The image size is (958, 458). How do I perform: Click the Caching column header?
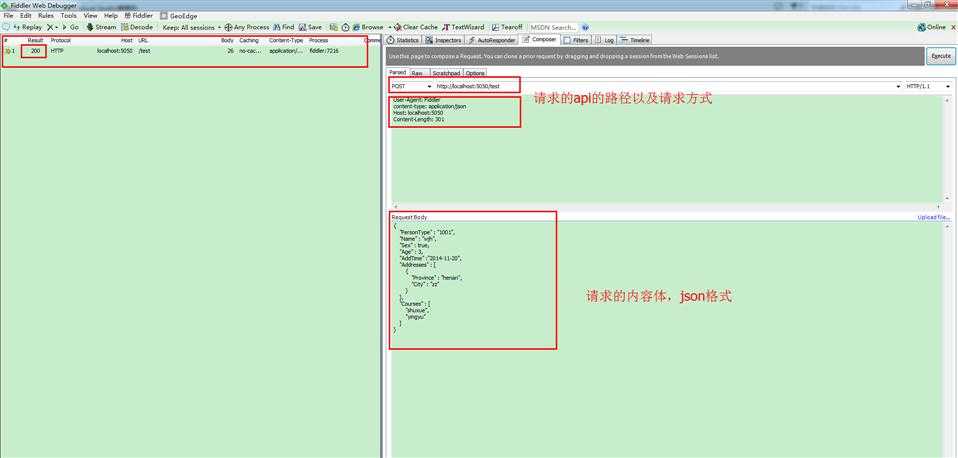point(249,40)
